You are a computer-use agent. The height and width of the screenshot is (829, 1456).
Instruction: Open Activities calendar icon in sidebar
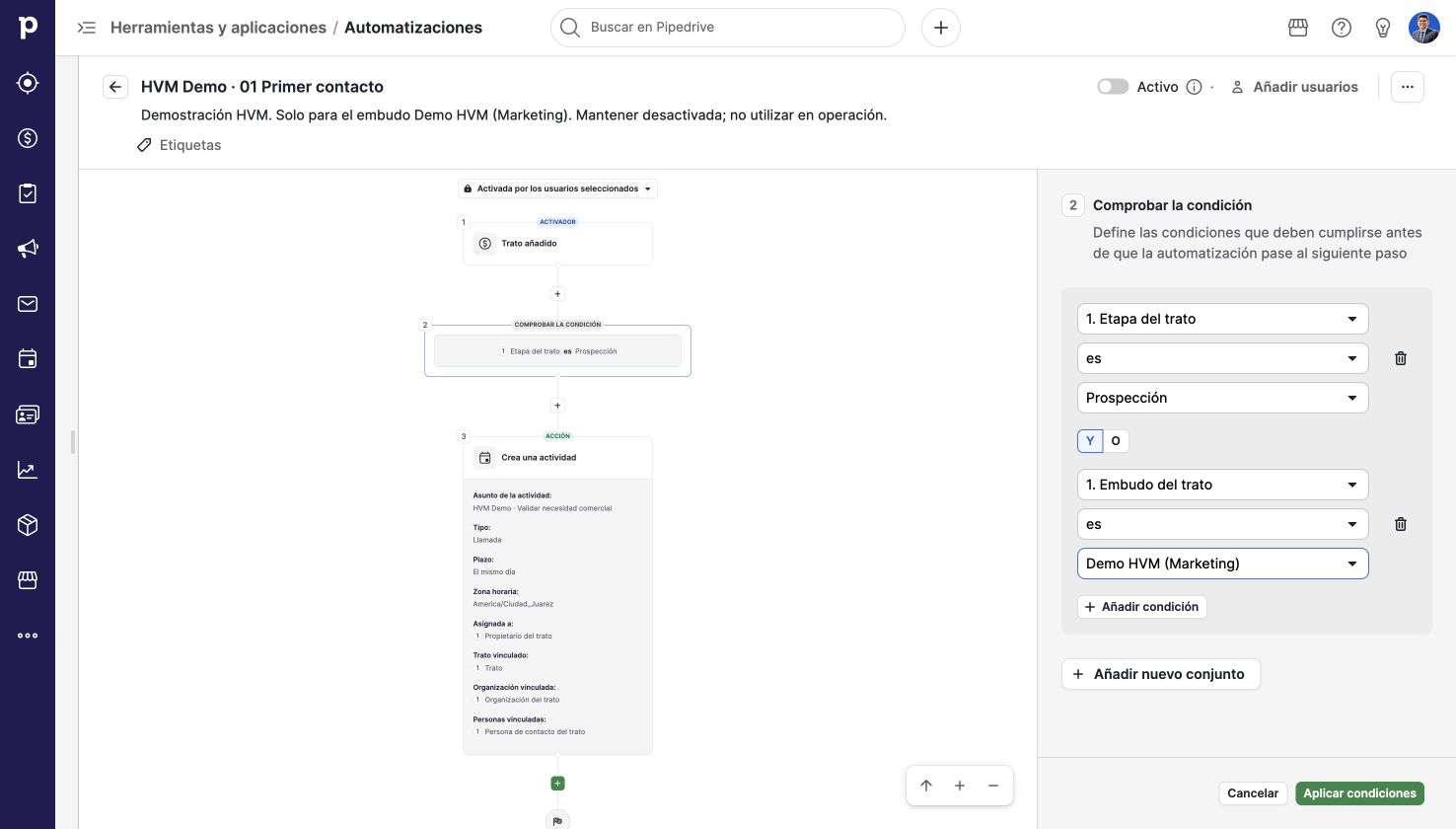pos(28,359)
